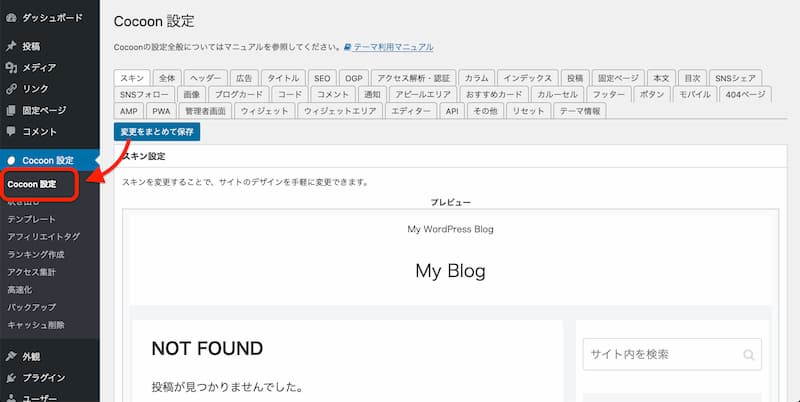Click 変更をまとめて保存 button
This screenshot has height=402, width=800.
point(157,132)
